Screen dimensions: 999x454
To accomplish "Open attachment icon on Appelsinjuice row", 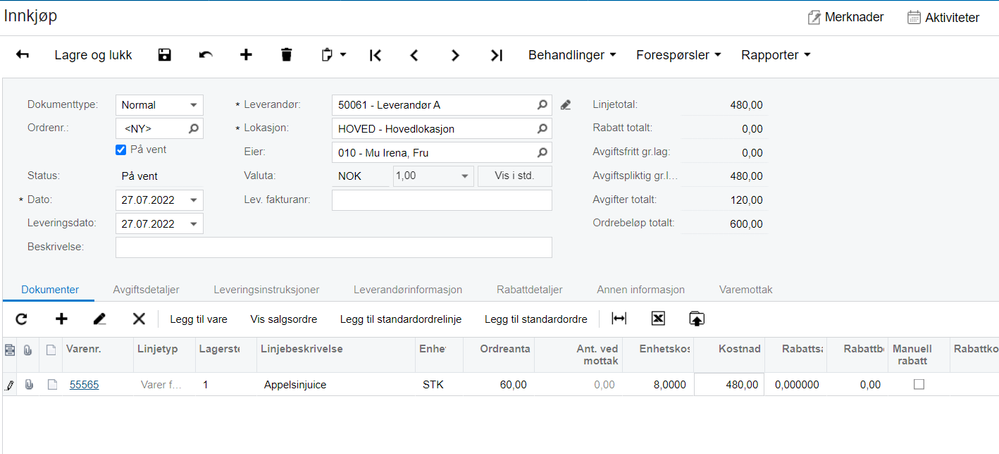I will pos(29,385).
